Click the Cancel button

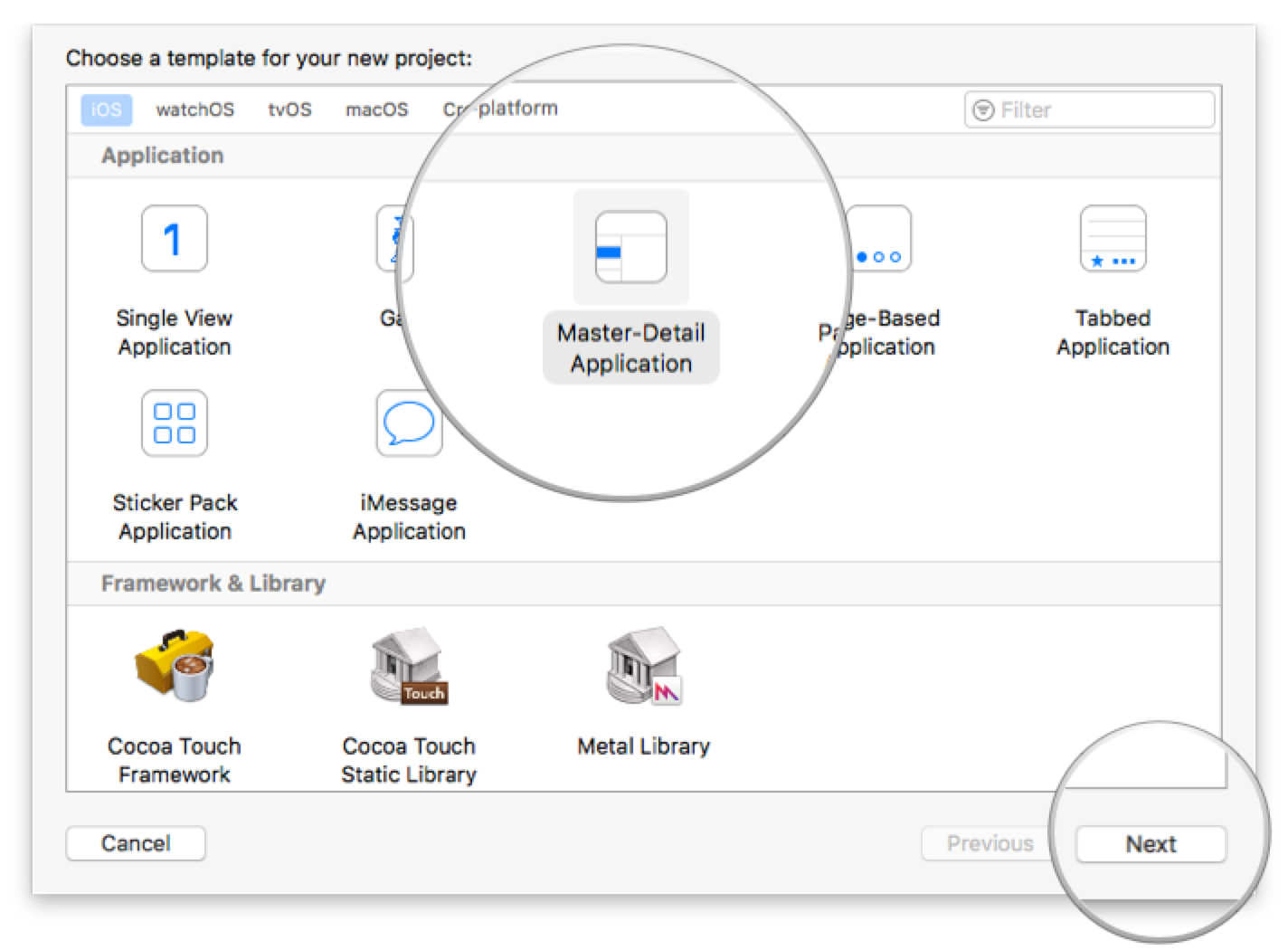click(x=136, y=843)
